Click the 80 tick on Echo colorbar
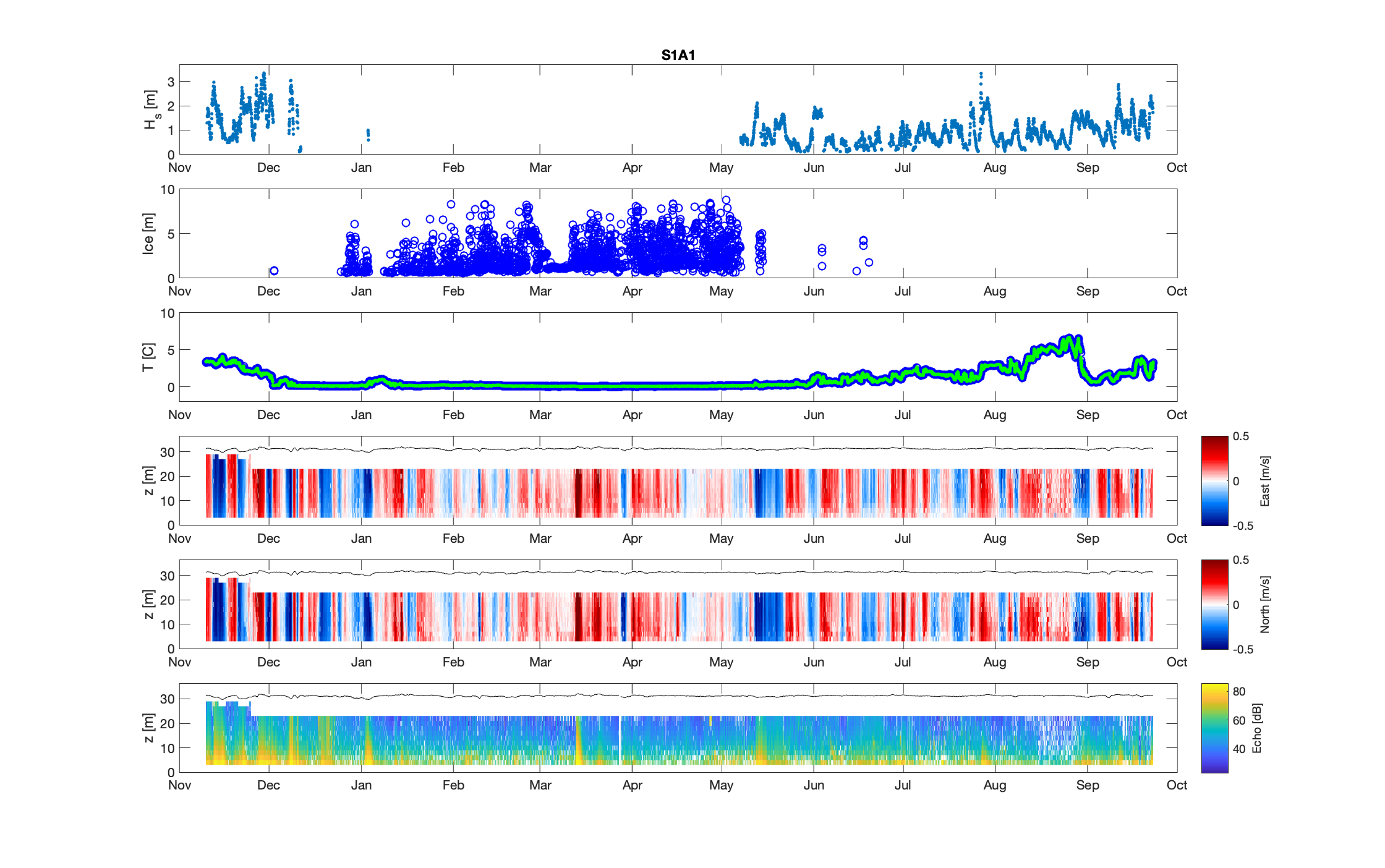Viewport: 1385px width, 868px height. (x=1239, y=691)
